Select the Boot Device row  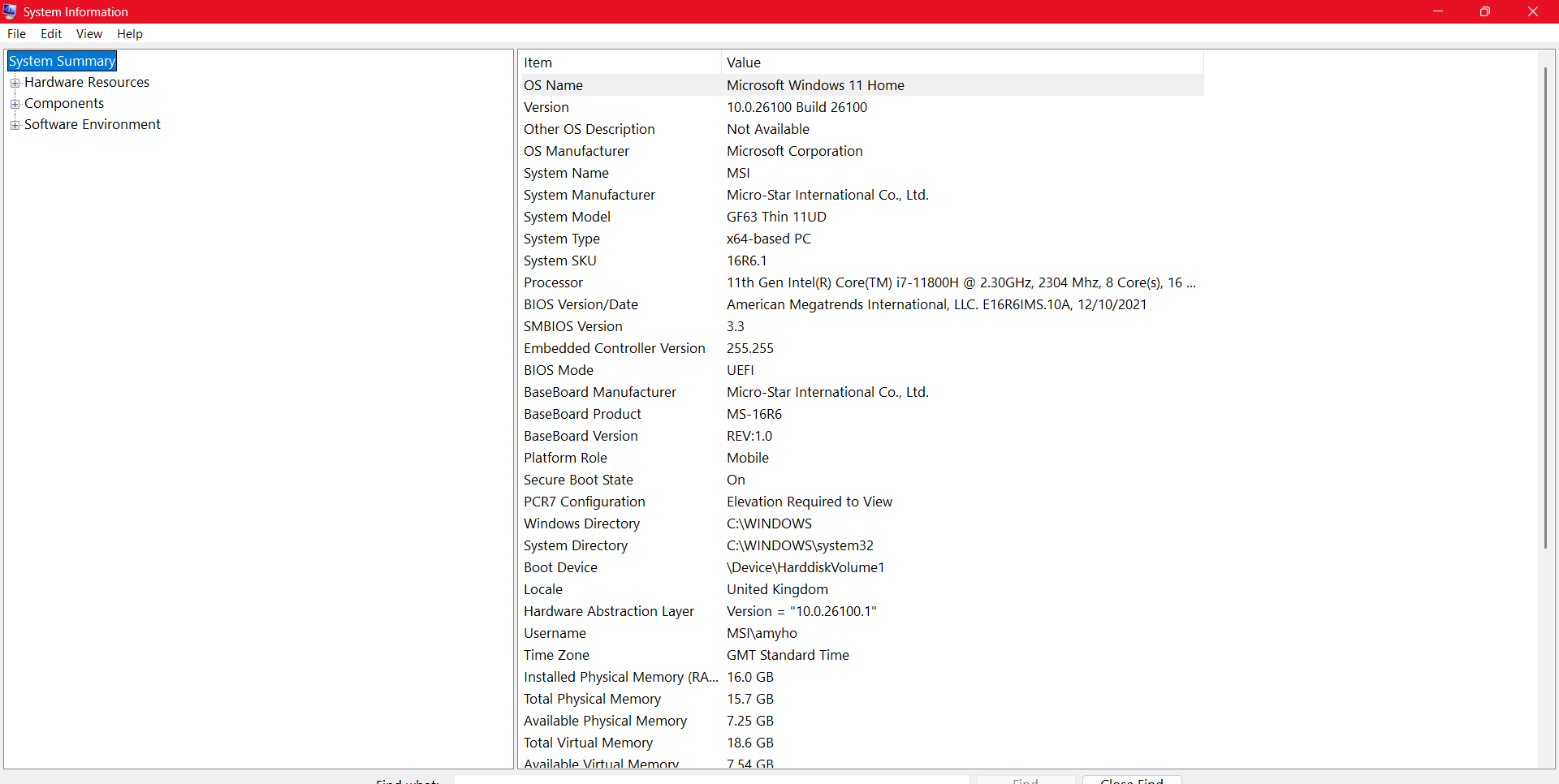(862, 567)
